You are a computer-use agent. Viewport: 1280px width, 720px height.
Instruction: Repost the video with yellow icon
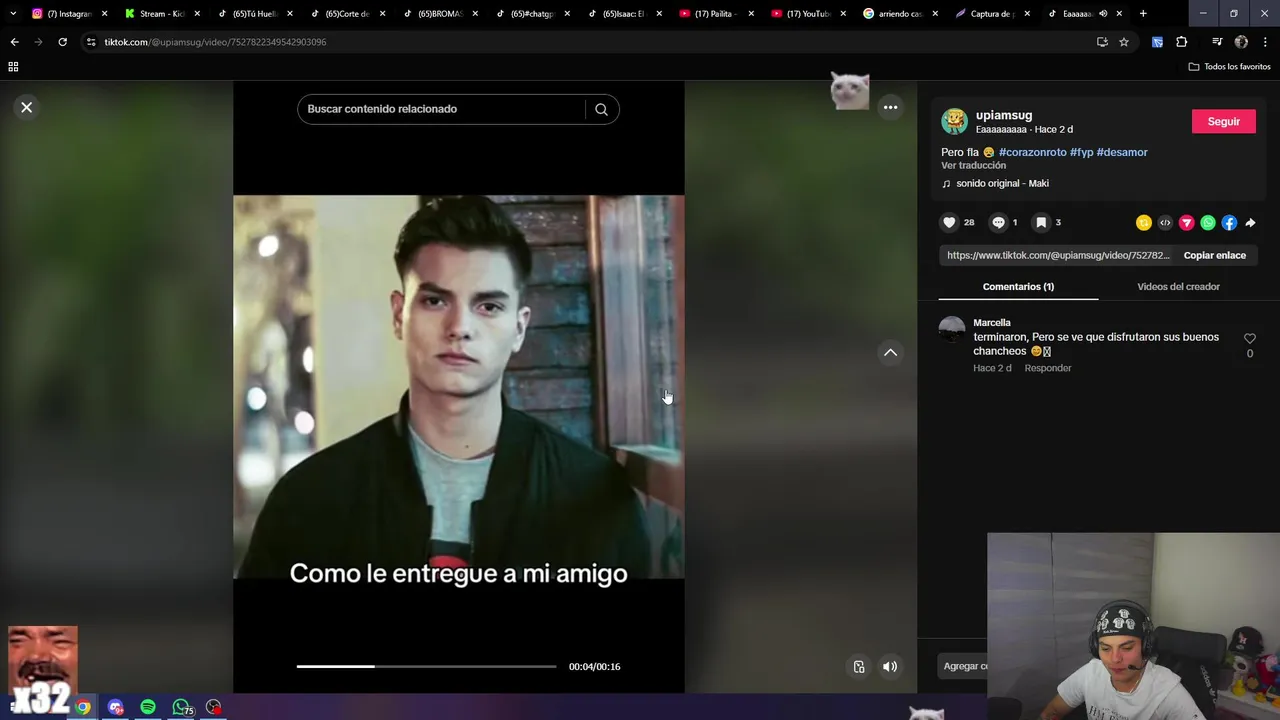coord(1144,223)
